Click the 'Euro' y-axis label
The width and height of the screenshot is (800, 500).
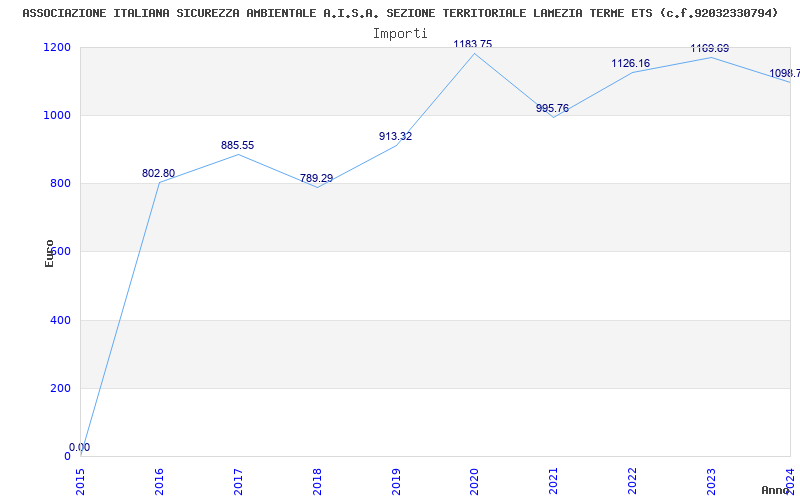click(49, 253)
